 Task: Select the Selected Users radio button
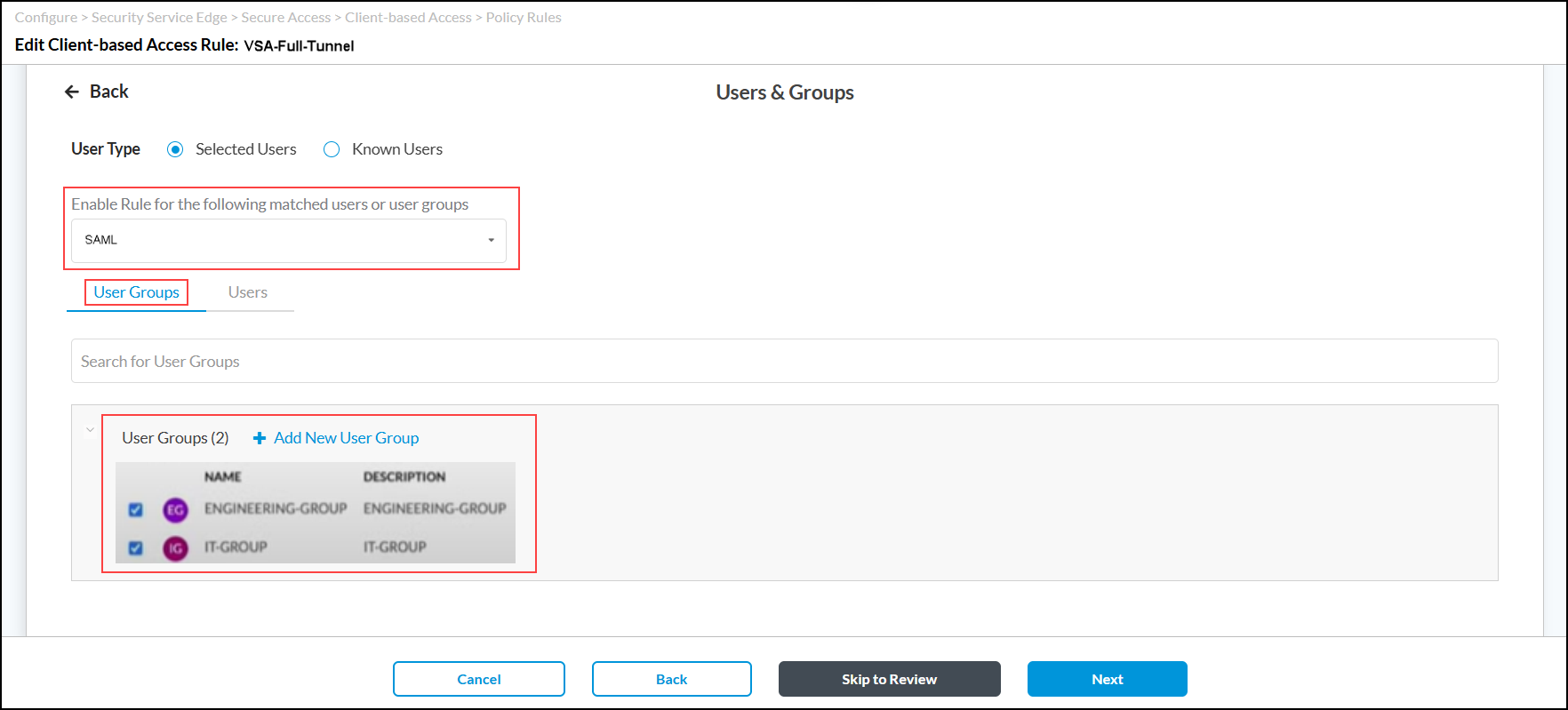click(x=175, y=149)
